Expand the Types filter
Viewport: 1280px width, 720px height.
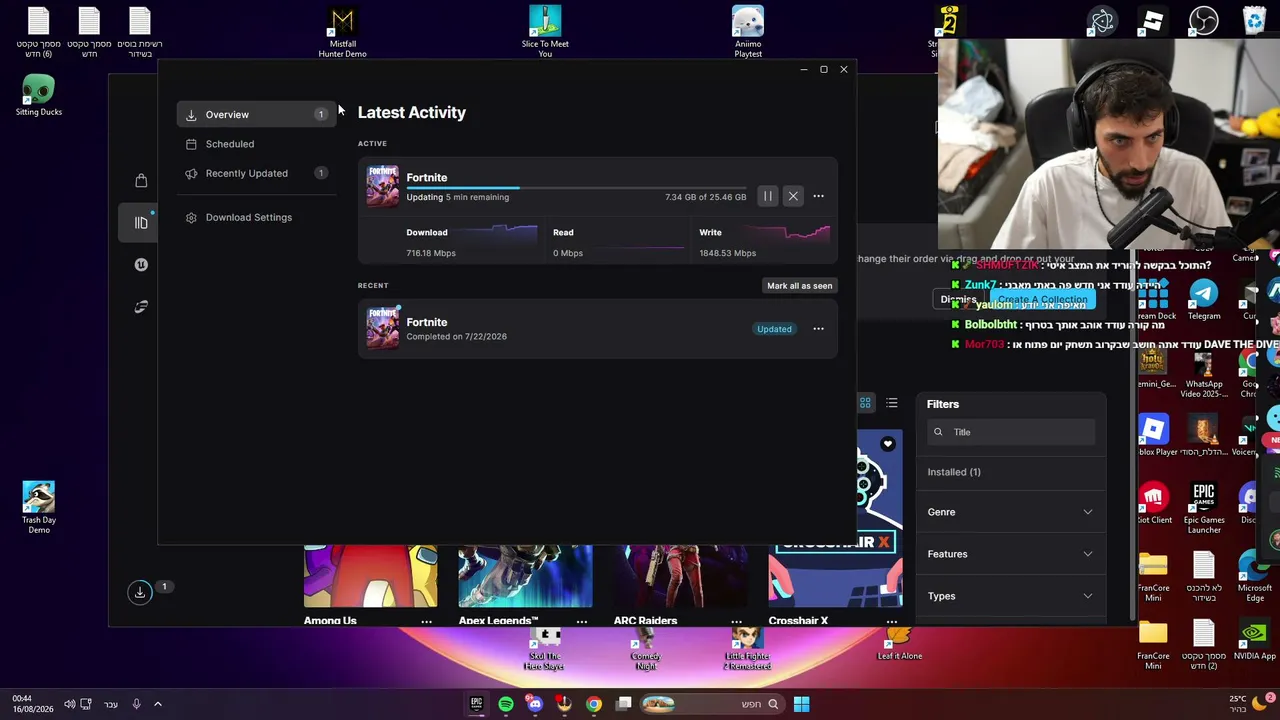click(1010, 596)
